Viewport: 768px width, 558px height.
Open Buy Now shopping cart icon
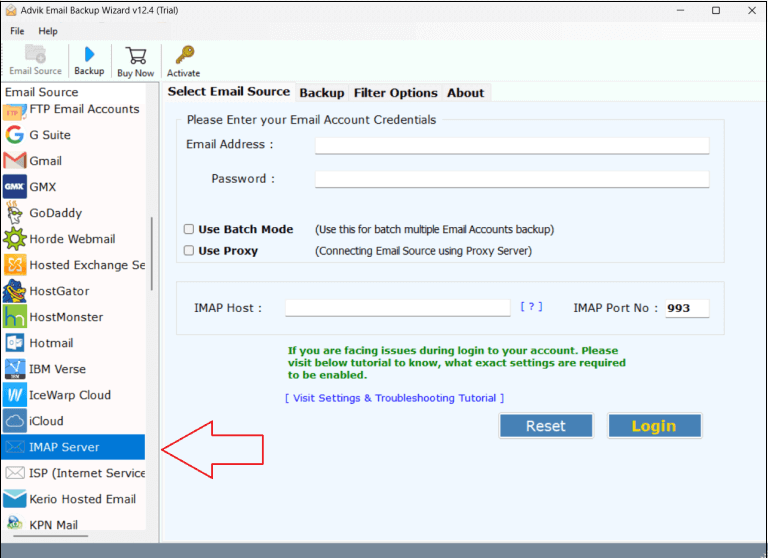135,56
